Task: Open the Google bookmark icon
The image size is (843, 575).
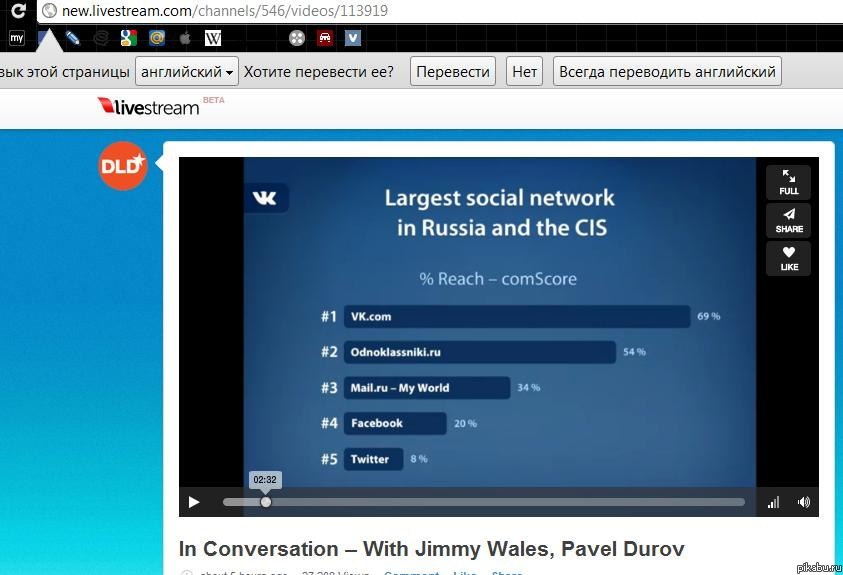Action: pos(128,38)
